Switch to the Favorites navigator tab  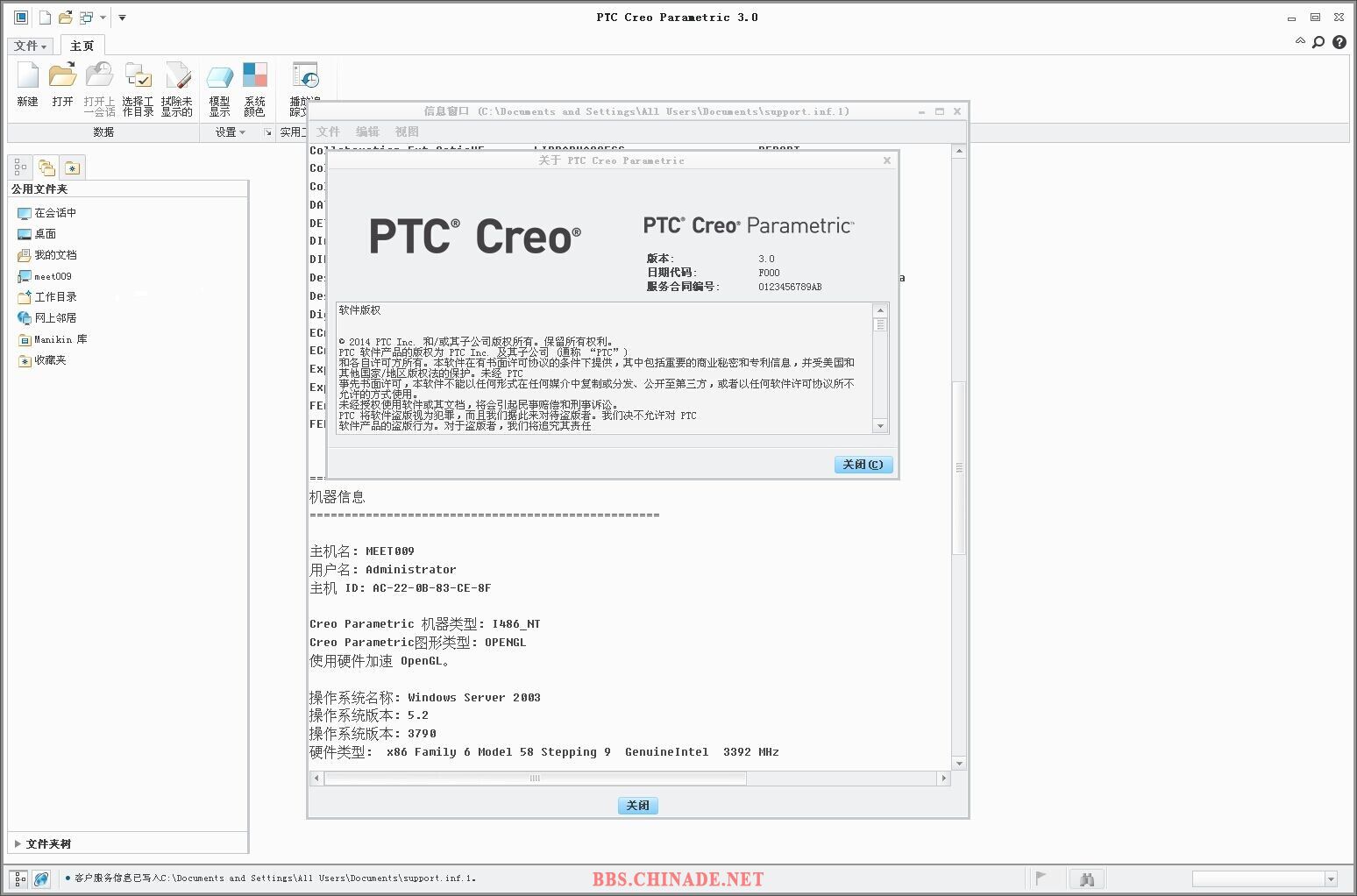pos(72,167)
